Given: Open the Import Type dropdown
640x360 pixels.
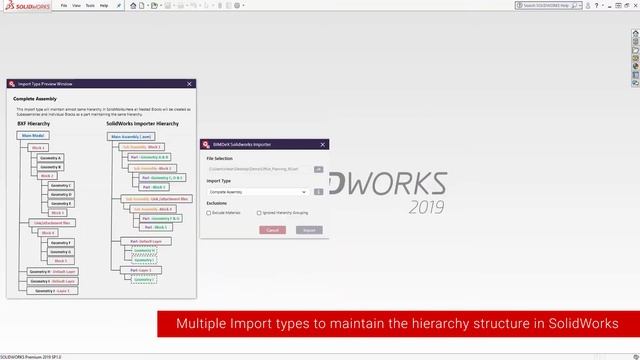Looking at the screenshot, I should (258, 192).
